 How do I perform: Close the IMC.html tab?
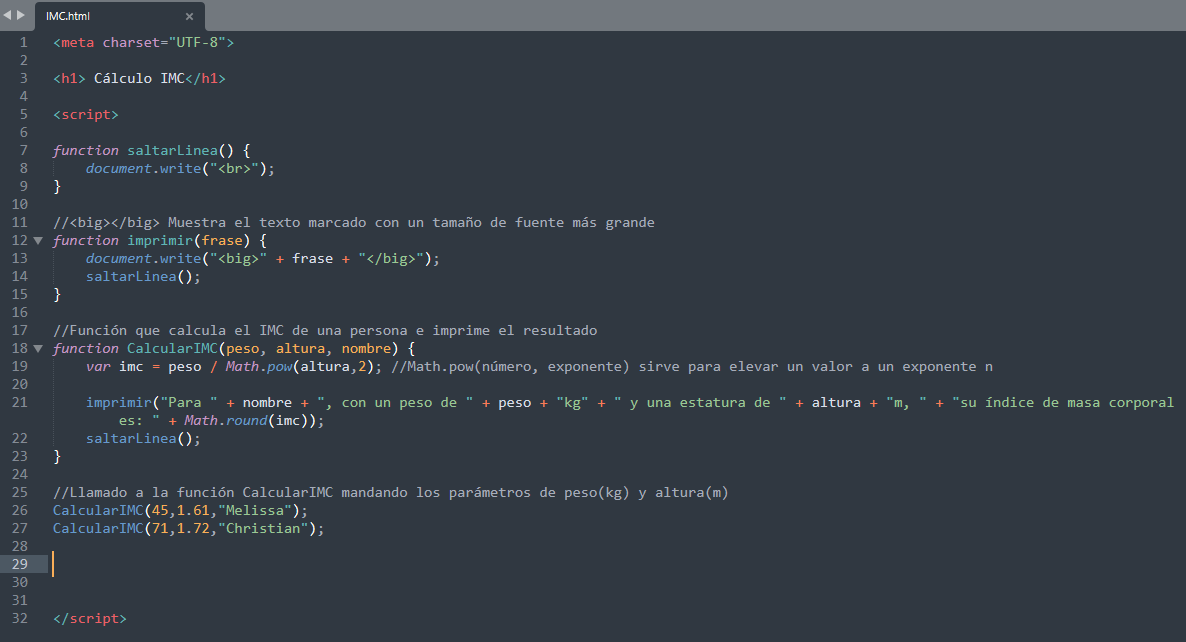189,16
